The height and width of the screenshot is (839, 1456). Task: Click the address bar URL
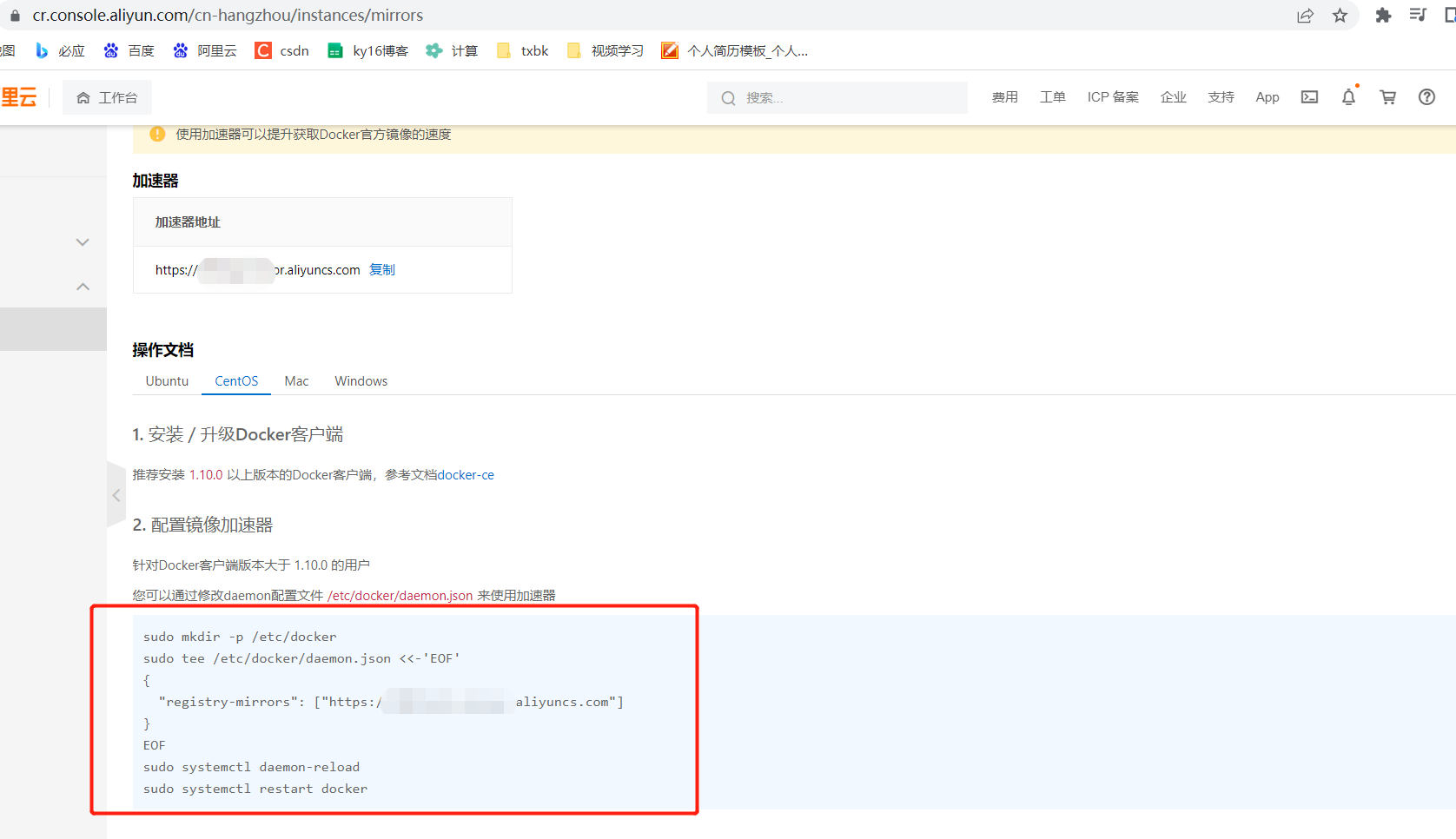(228, 16)
